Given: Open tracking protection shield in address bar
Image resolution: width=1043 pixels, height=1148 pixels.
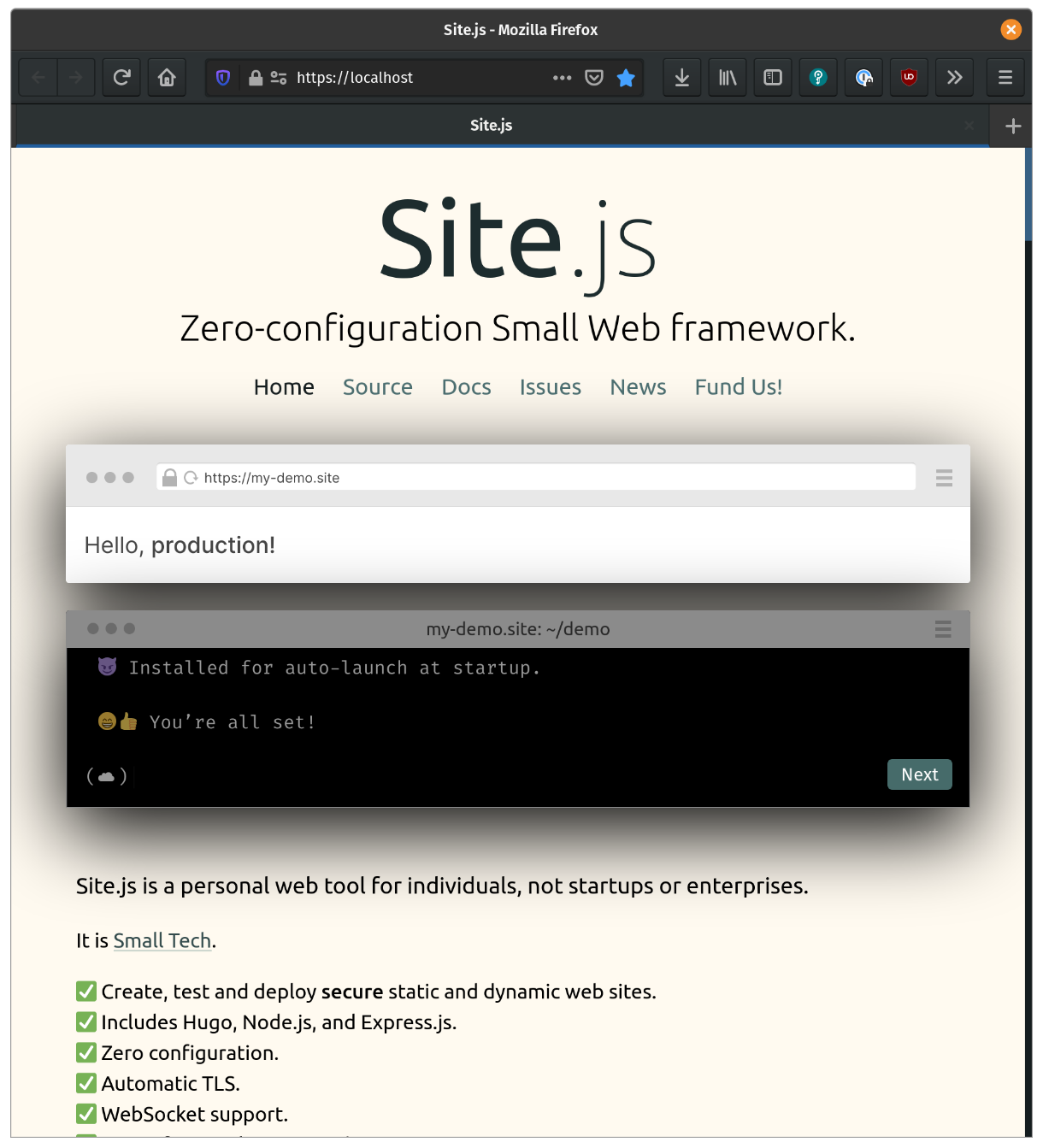Looking at the screenshot, I should pyautogui.click(x=223, y=78).
